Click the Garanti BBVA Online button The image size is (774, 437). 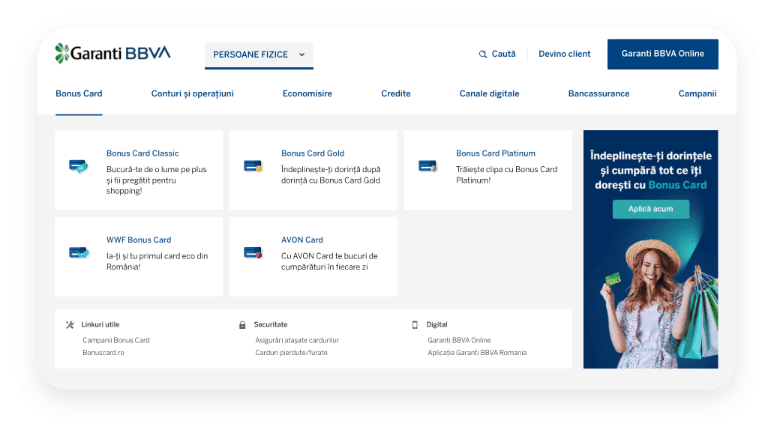click(662, 54)
